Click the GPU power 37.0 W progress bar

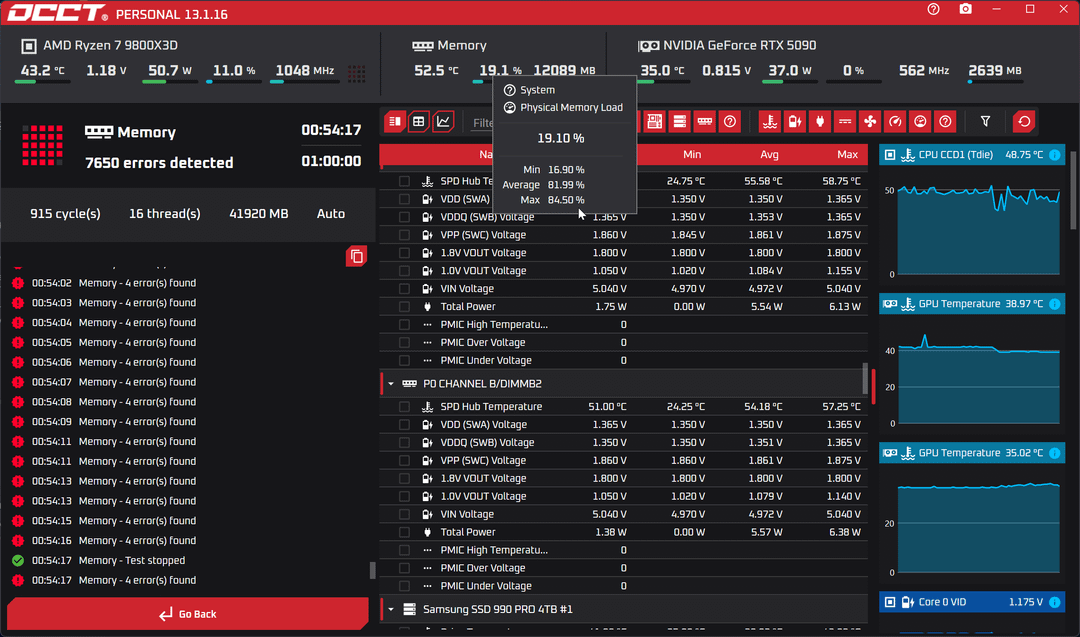point(790,82)
